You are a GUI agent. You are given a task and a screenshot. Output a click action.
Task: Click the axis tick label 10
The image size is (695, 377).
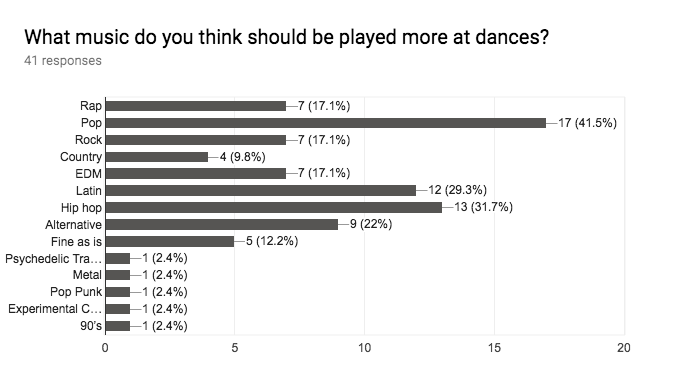(364, 348)
